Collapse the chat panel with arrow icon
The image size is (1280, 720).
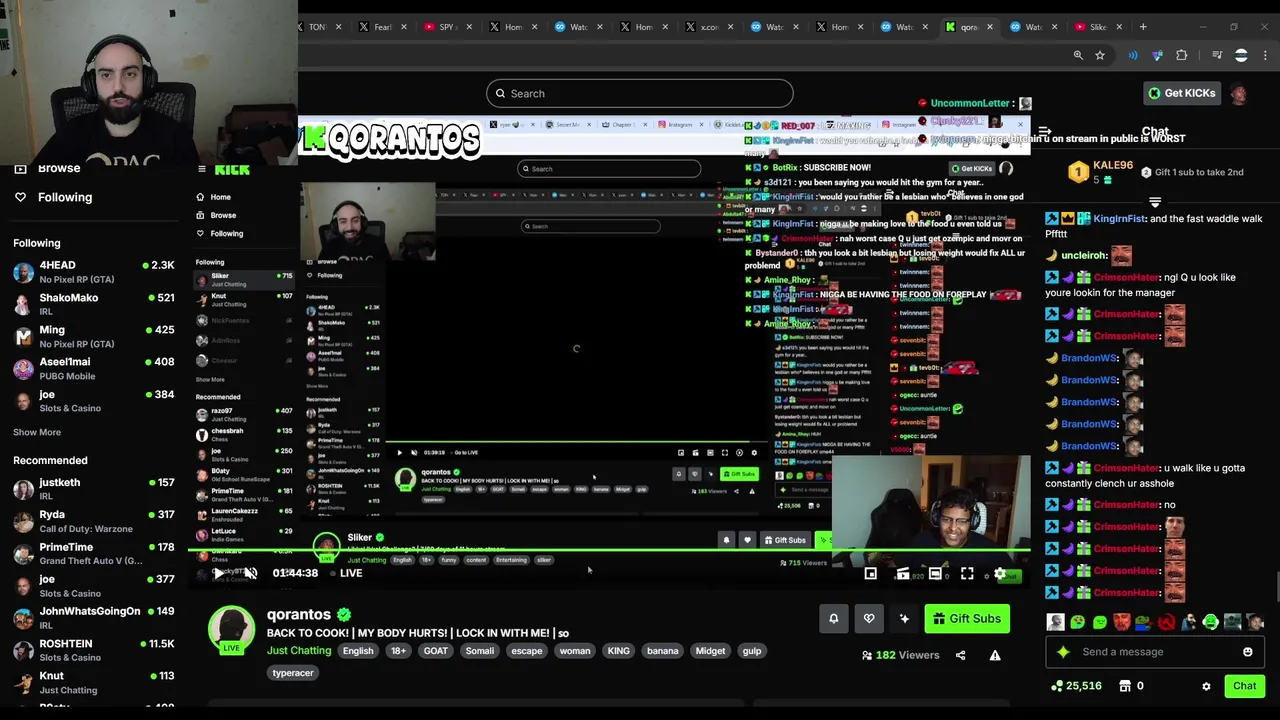click(x=1044, y=132)
